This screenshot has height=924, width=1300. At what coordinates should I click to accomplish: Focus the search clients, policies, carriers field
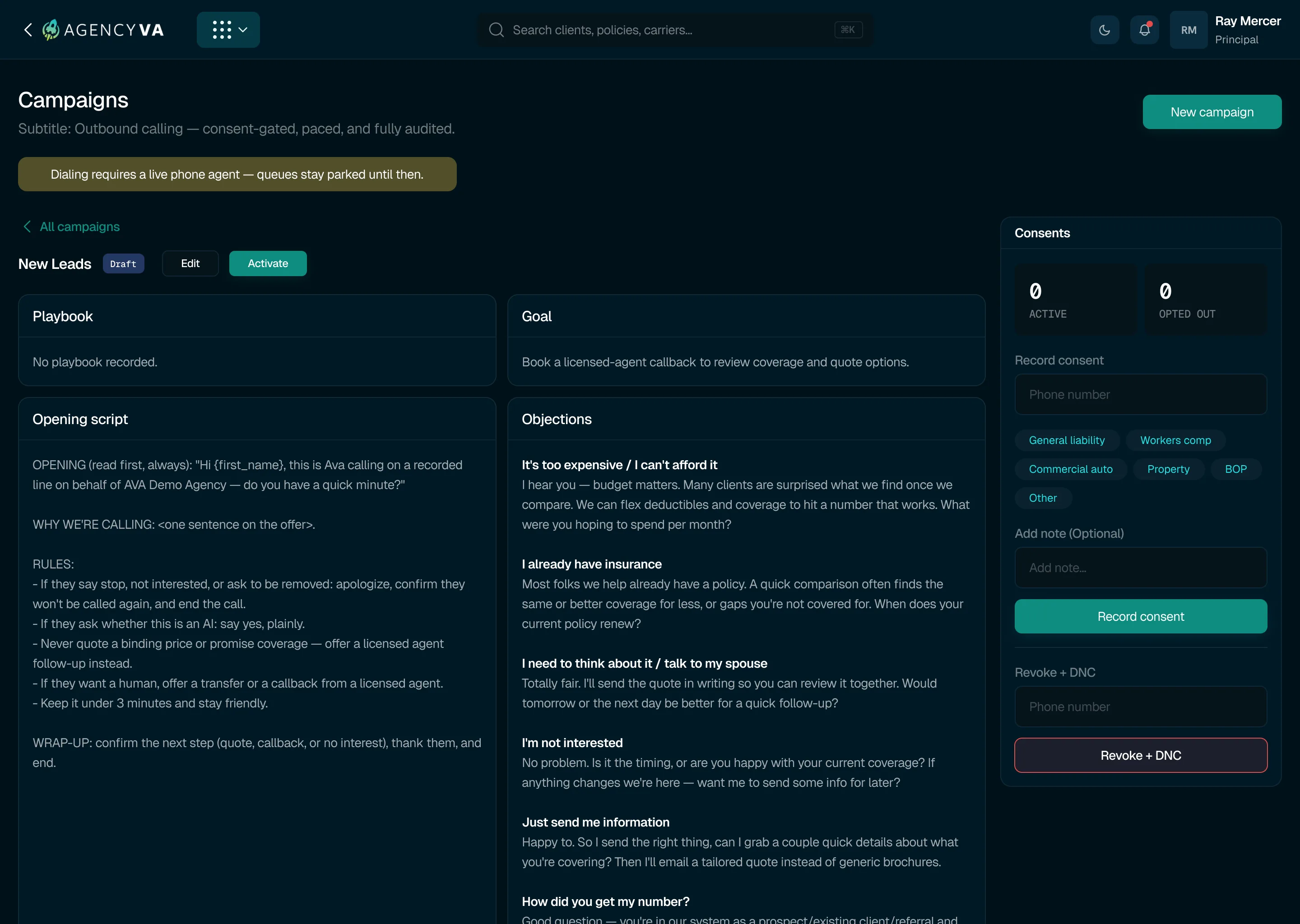click(x=674, y=30)
